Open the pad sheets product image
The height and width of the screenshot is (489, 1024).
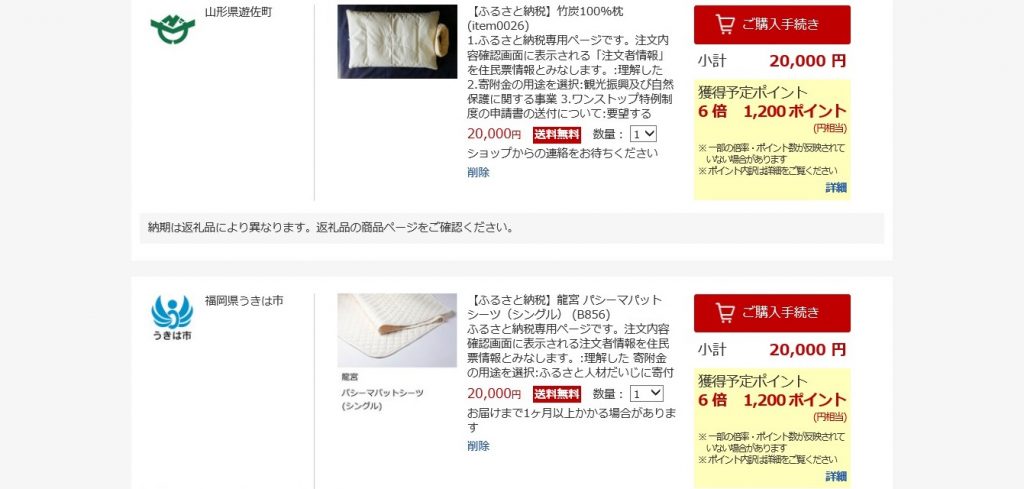coord(397,330)
